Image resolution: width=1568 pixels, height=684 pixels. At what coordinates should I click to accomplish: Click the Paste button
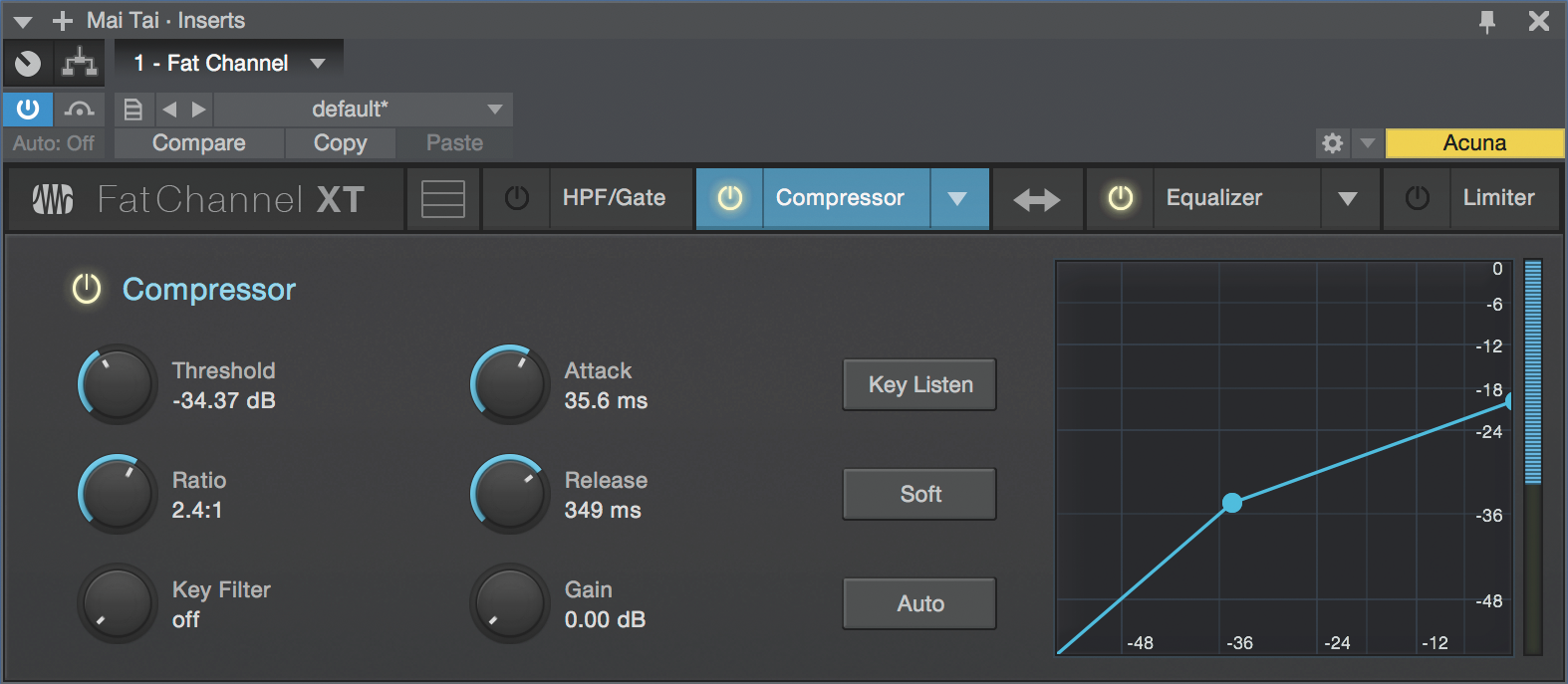[454, 143]
